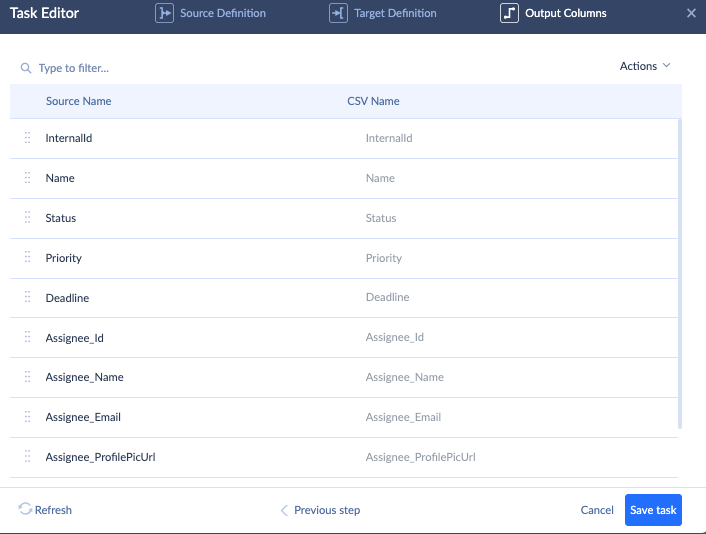Click the Cancel link
The height and width of the screenshot is (534, 706).
pyautogui.click(x=597, y=510)
